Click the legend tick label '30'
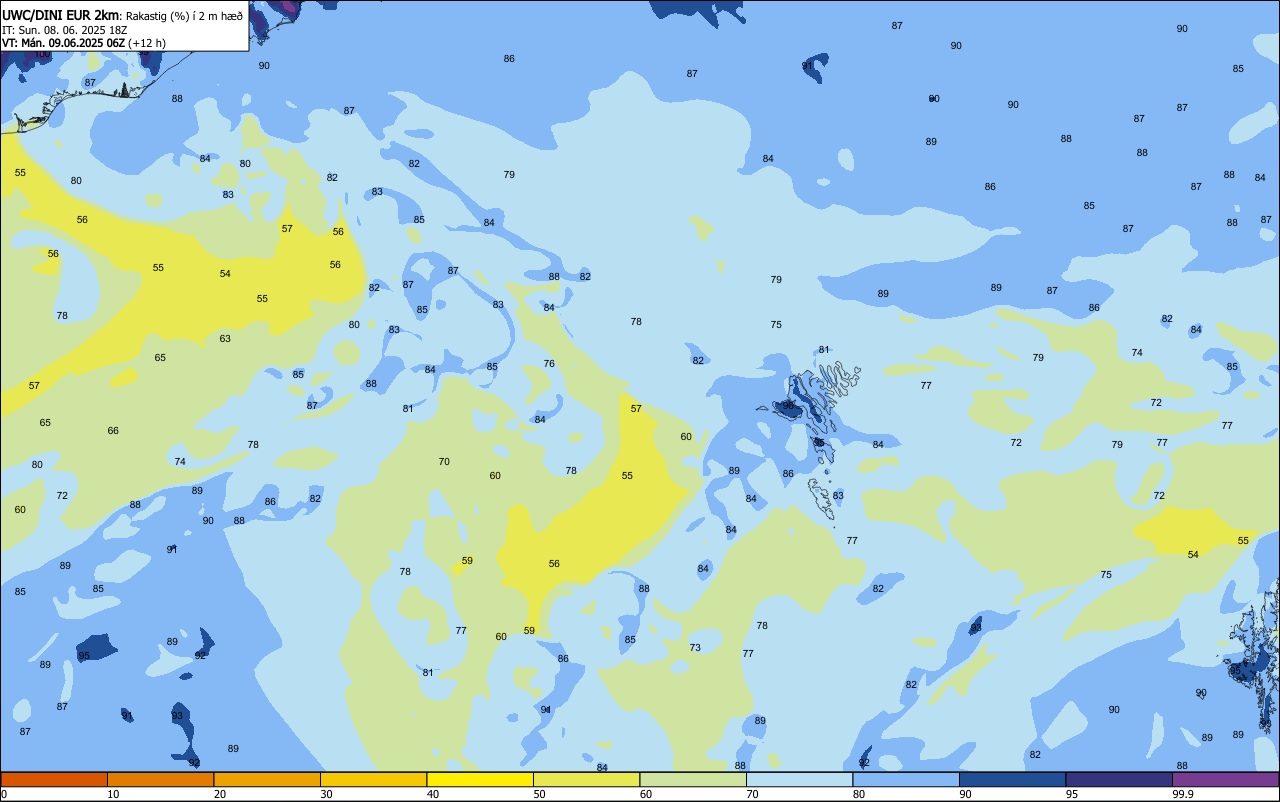Viewport: 1280px width, 802px height. click(326, 794)
